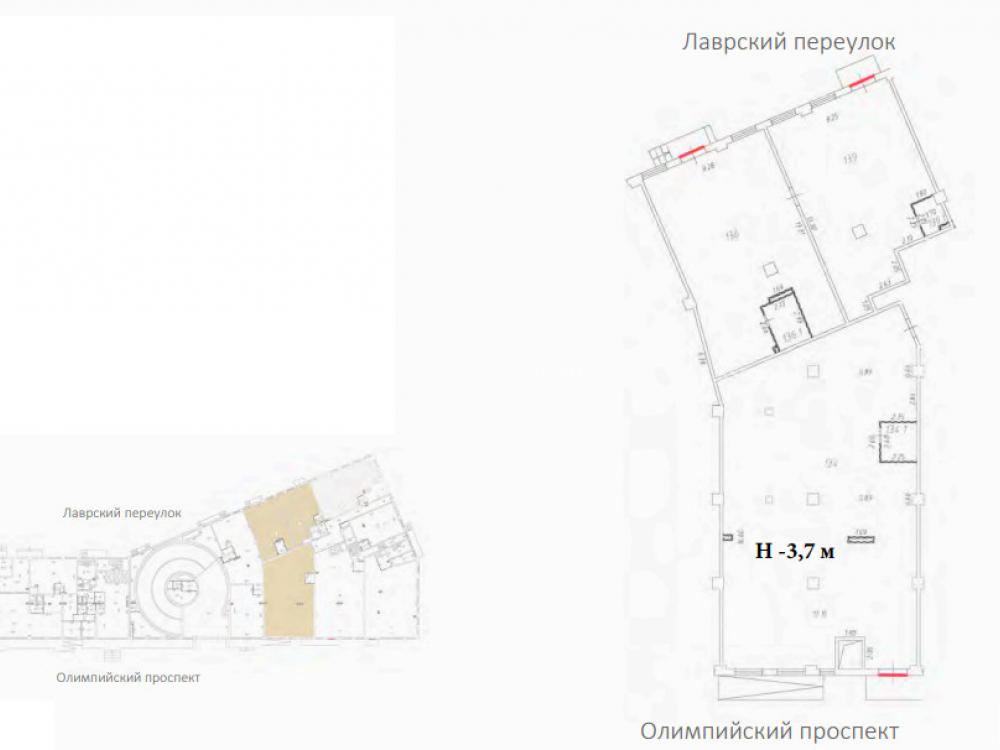Click room number 137 on the detailed plan

850,157
